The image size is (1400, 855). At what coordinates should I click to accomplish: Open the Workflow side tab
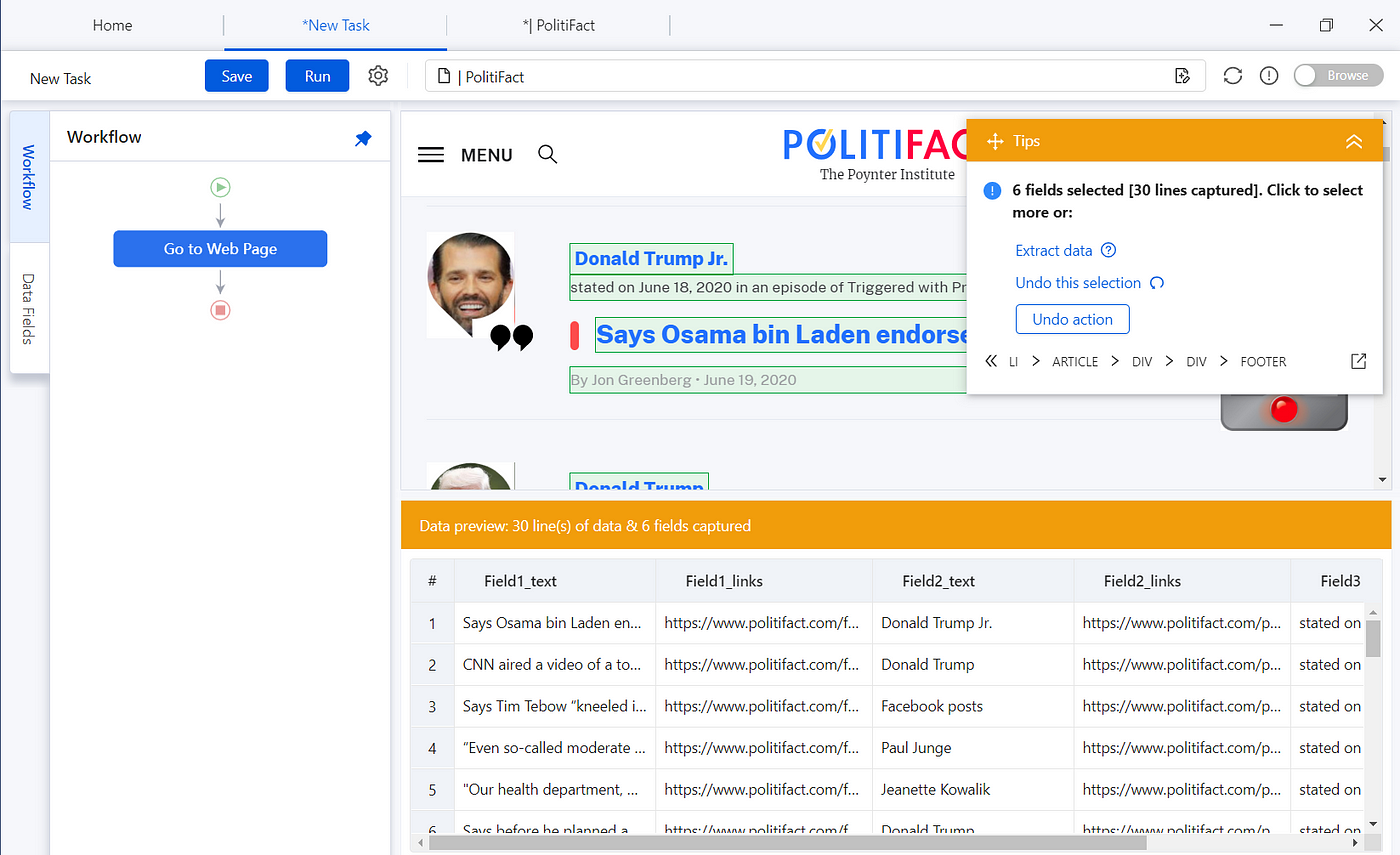28,177
